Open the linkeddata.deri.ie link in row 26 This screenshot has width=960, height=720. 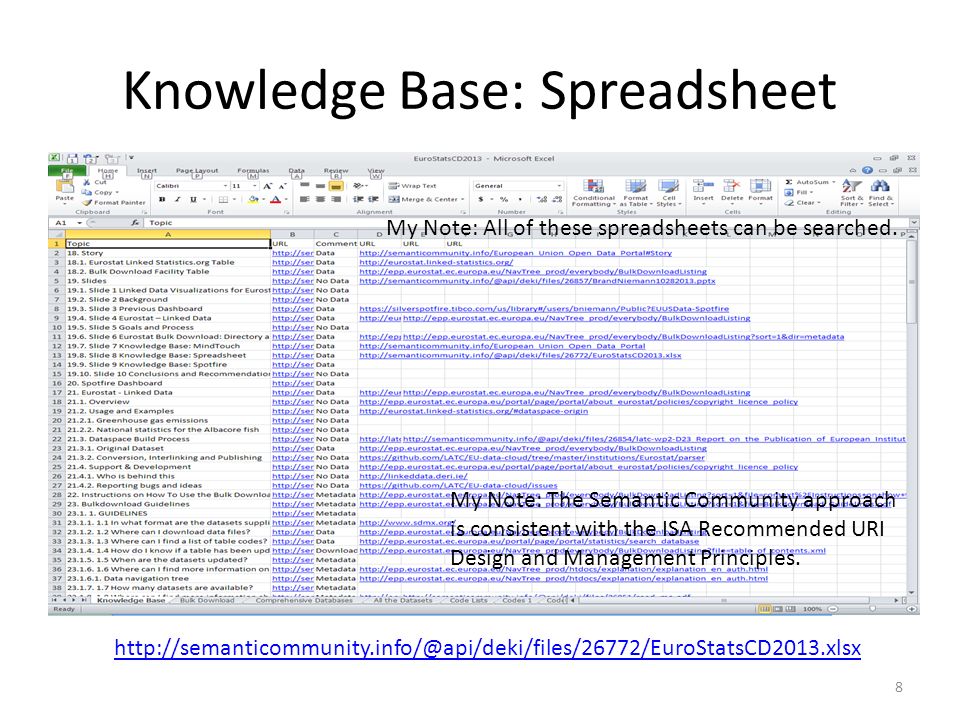(413, 476)
